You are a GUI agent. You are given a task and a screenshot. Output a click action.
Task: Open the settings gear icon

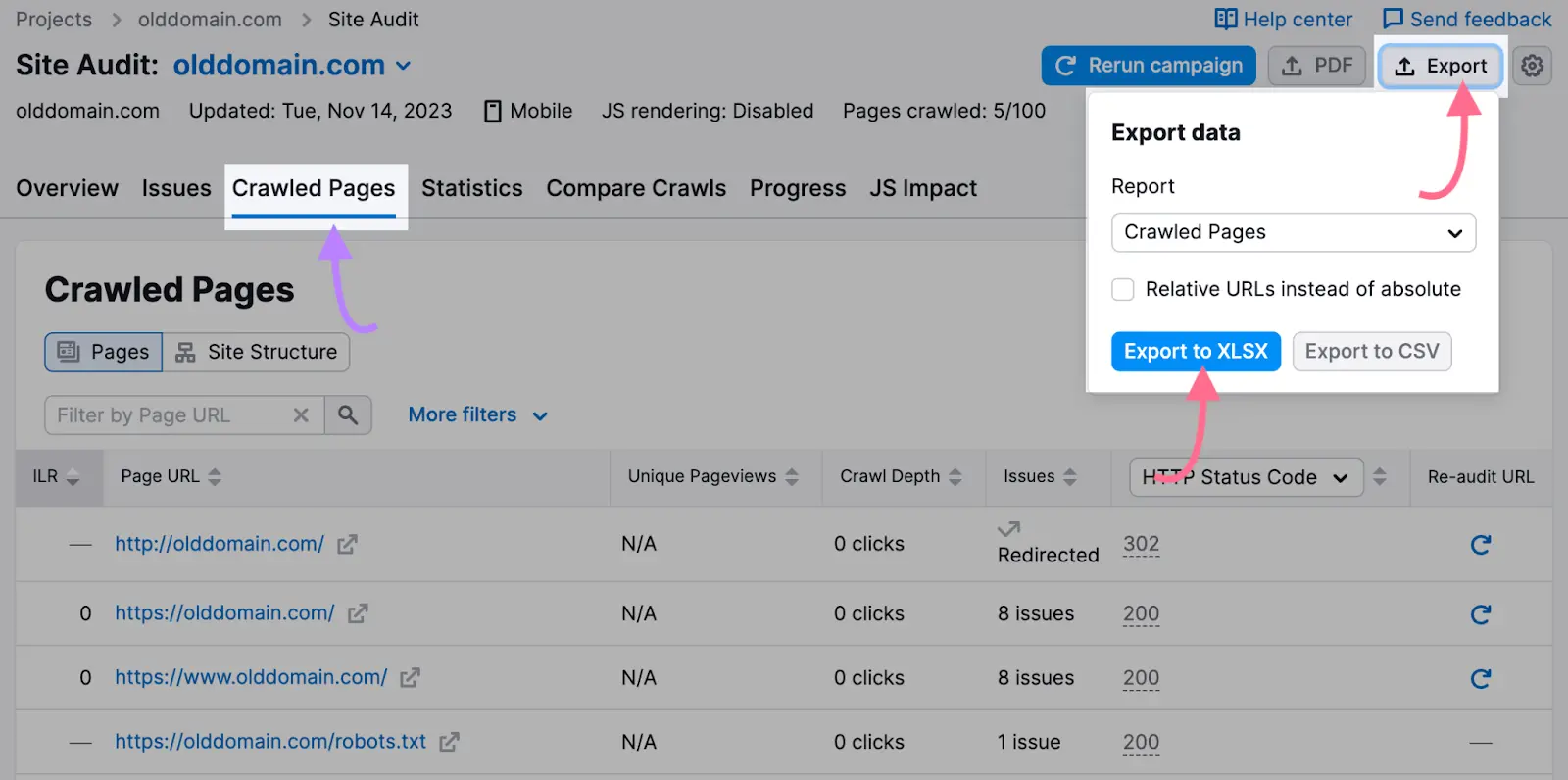pos(1532,66)
